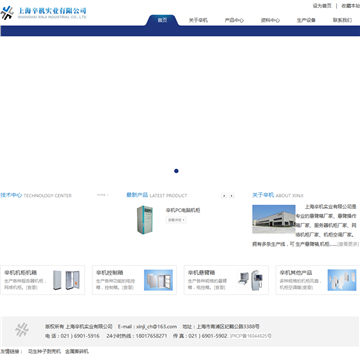Open the factory building photo
The width and height of the screenshot is (360, 360).
pyautogui.click(x=274, y=219)
